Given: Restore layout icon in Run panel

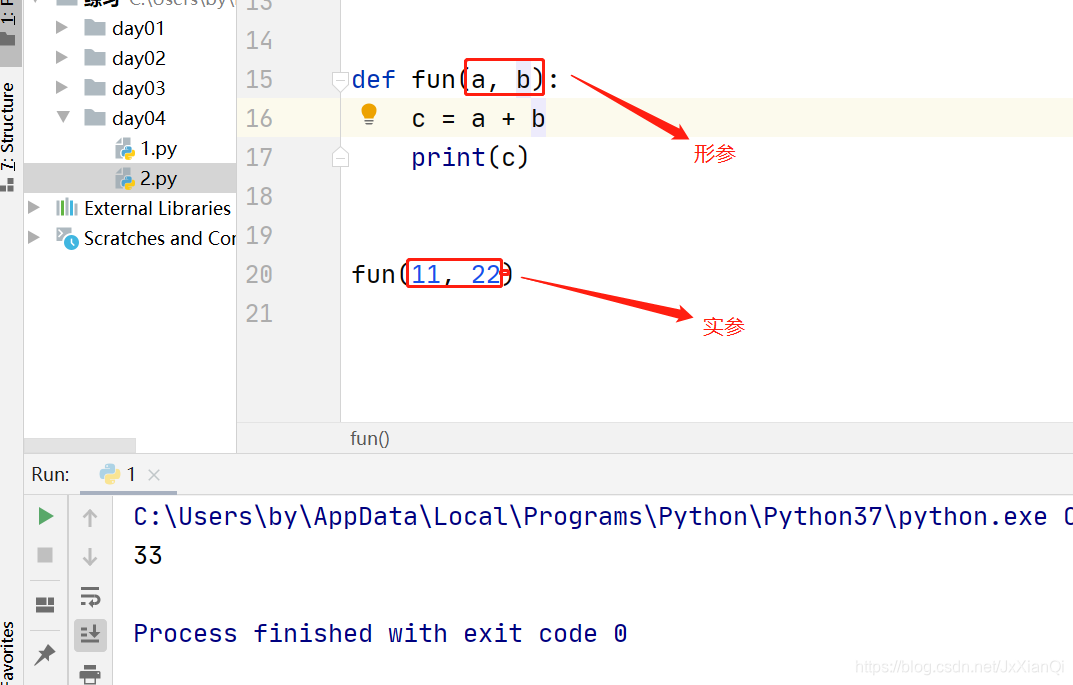Looking at the screenshot, I should click(45, 604).
